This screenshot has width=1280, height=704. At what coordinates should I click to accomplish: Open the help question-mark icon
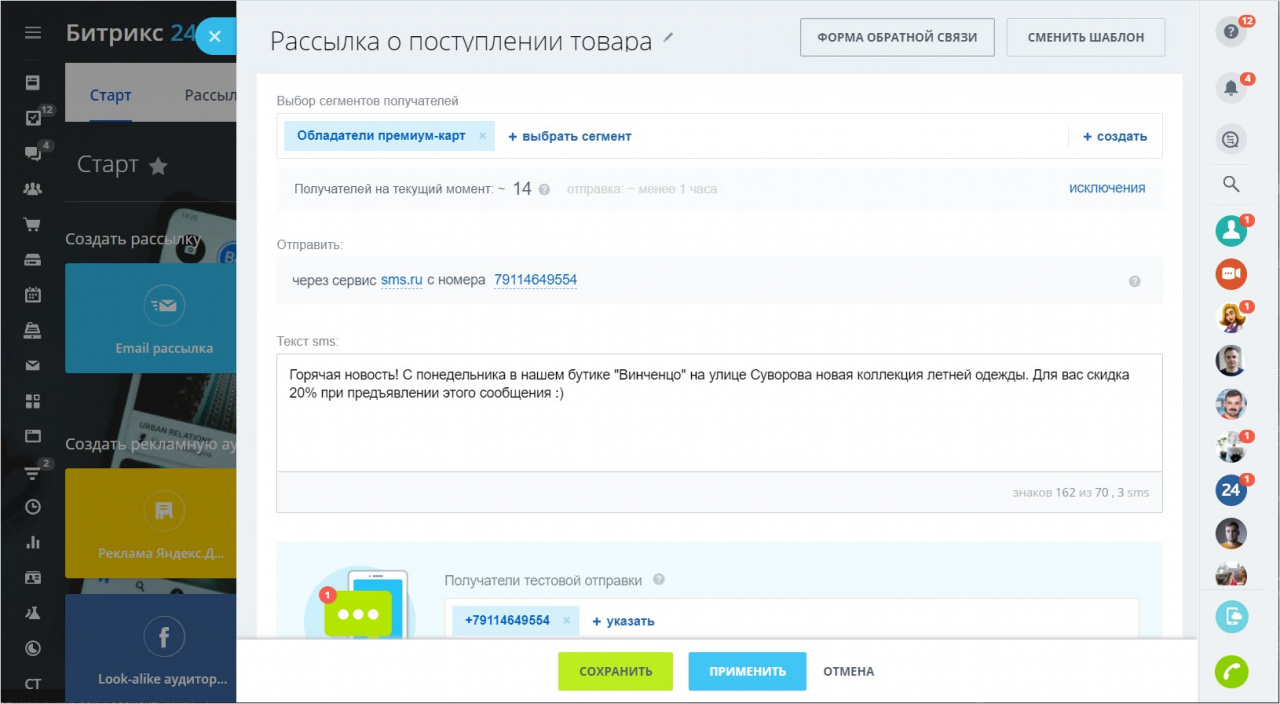(x=1229, y=30)
